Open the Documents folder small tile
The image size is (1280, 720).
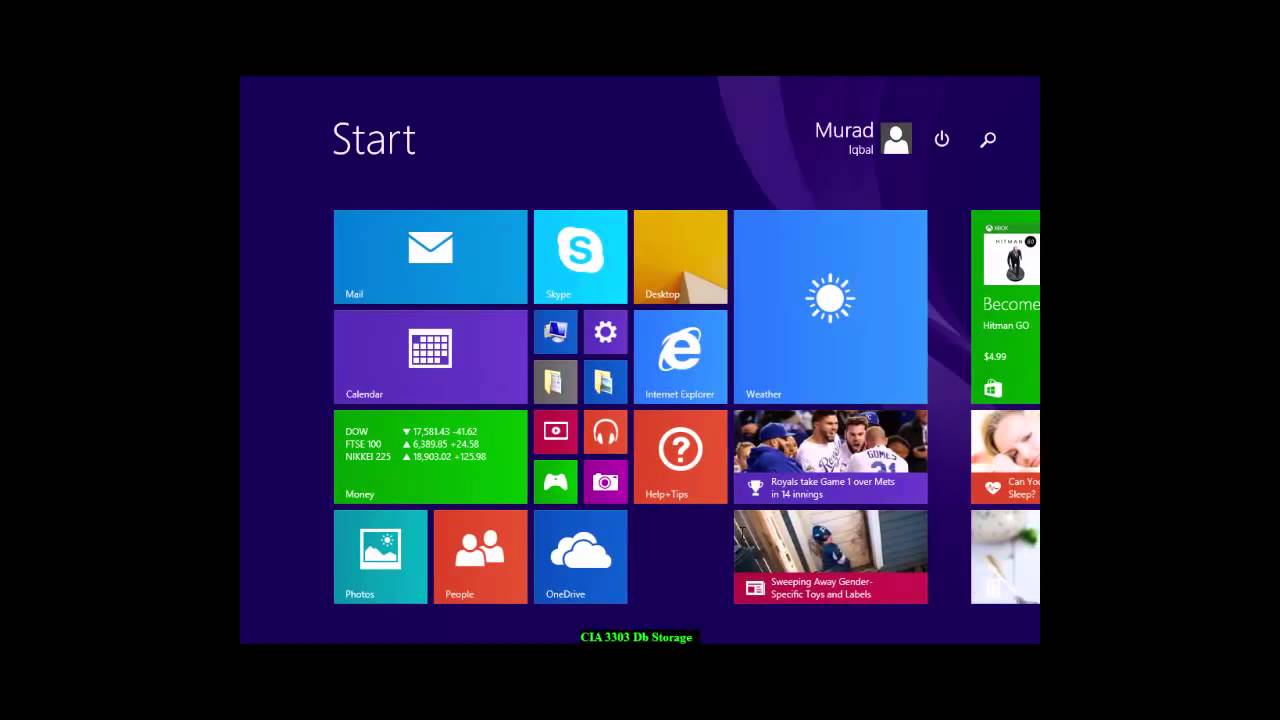[555, 382]
